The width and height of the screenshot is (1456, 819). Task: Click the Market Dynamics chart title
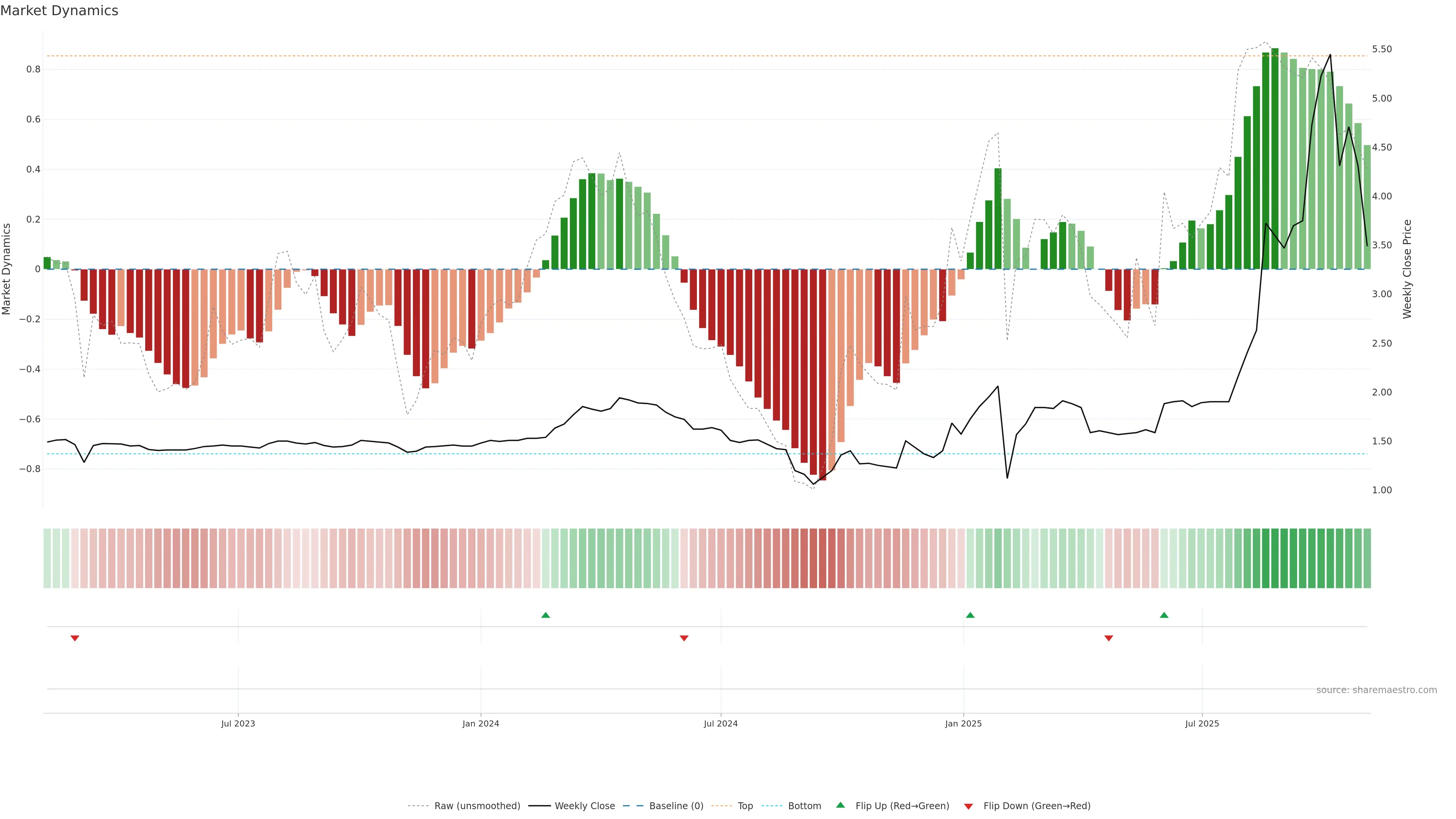60,11
